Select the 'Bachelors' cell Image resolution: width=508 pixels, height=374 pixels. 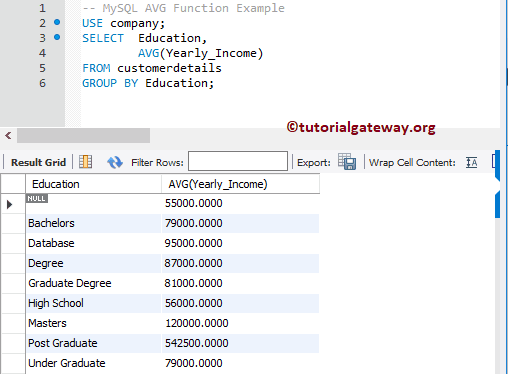point(93,223)
